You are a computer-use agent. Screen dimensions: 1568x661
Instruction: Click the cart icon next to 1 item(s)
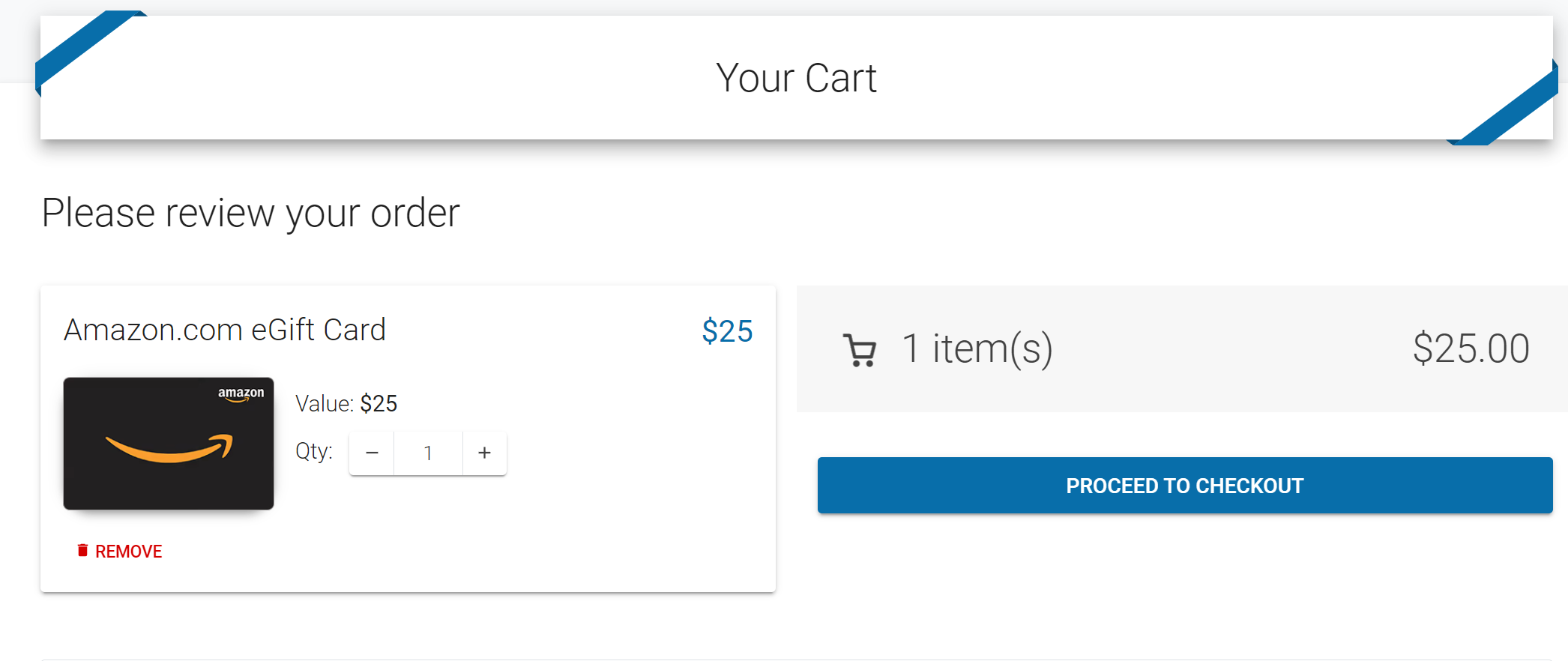coord(859,348)
